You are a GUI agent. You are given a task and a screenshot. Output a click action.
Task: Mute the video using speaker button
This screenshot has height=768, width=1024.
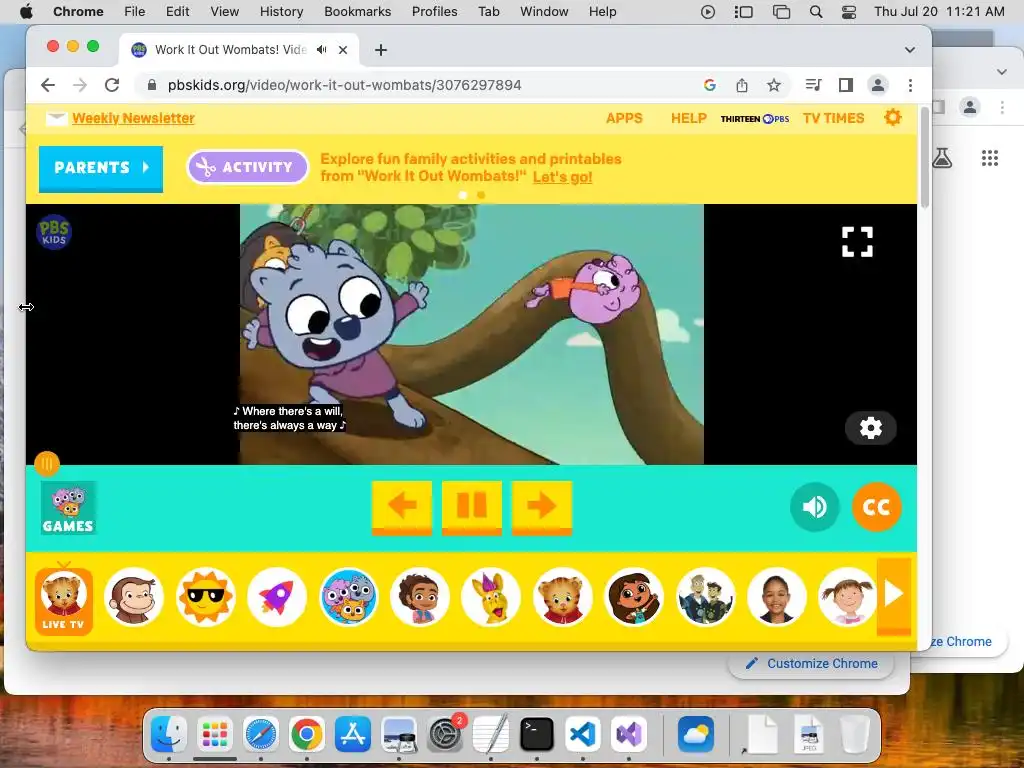(814, 507)
